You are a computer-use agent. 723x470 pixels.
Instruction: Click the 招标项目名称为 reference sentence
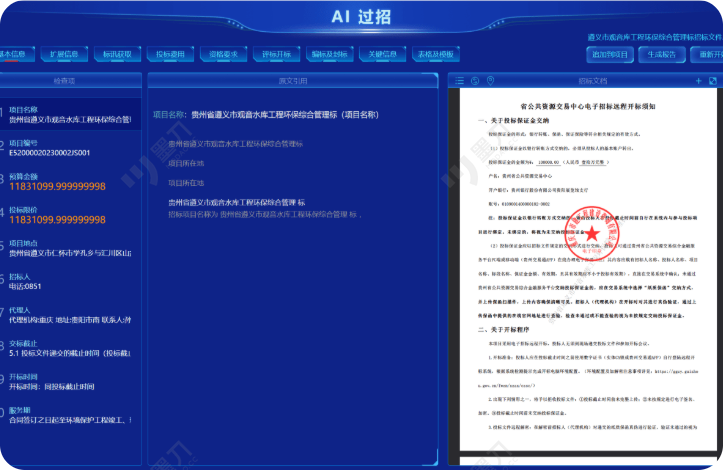[265, 214]
